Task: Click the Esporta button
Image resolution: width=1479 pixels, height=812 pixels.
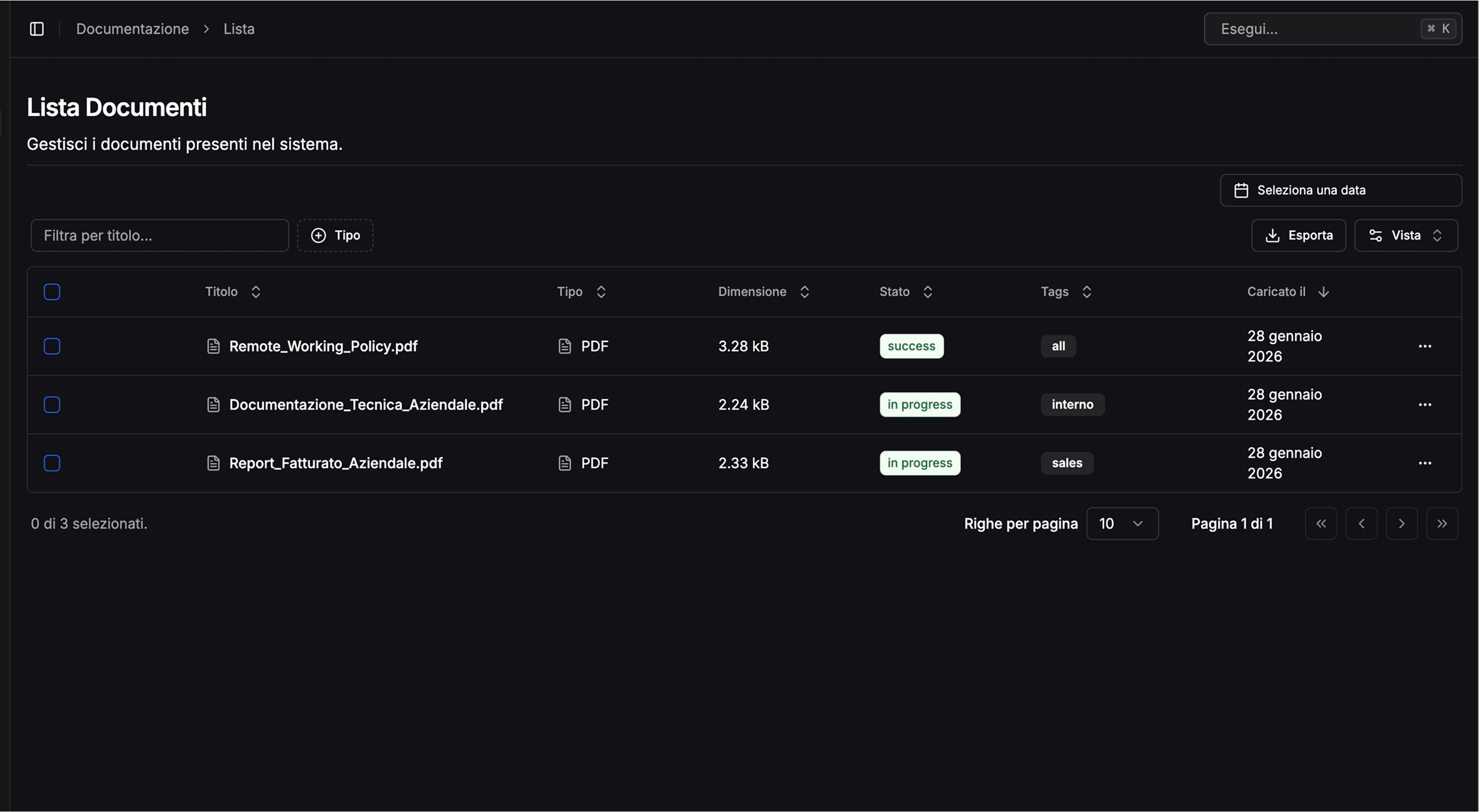Action: (1298, 235)
